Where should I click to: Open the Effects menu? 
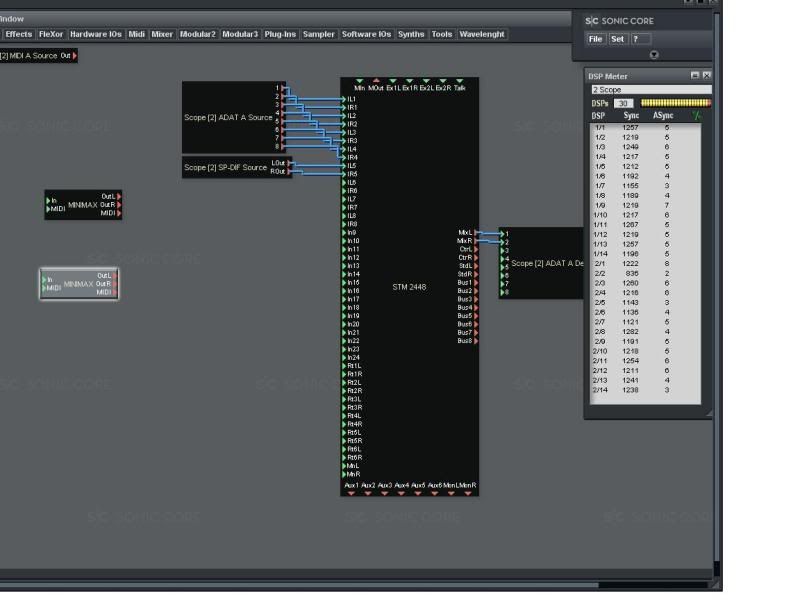[19, 34]
